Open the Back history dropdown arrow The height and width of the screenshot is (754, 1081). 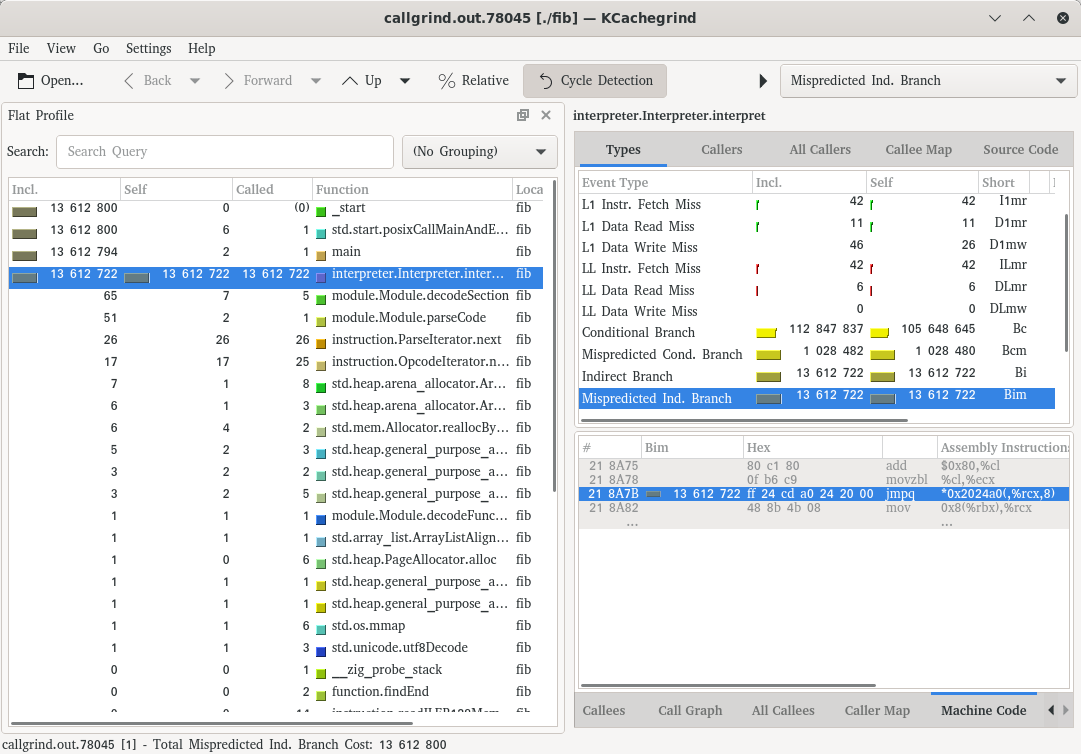click(195, 81)
